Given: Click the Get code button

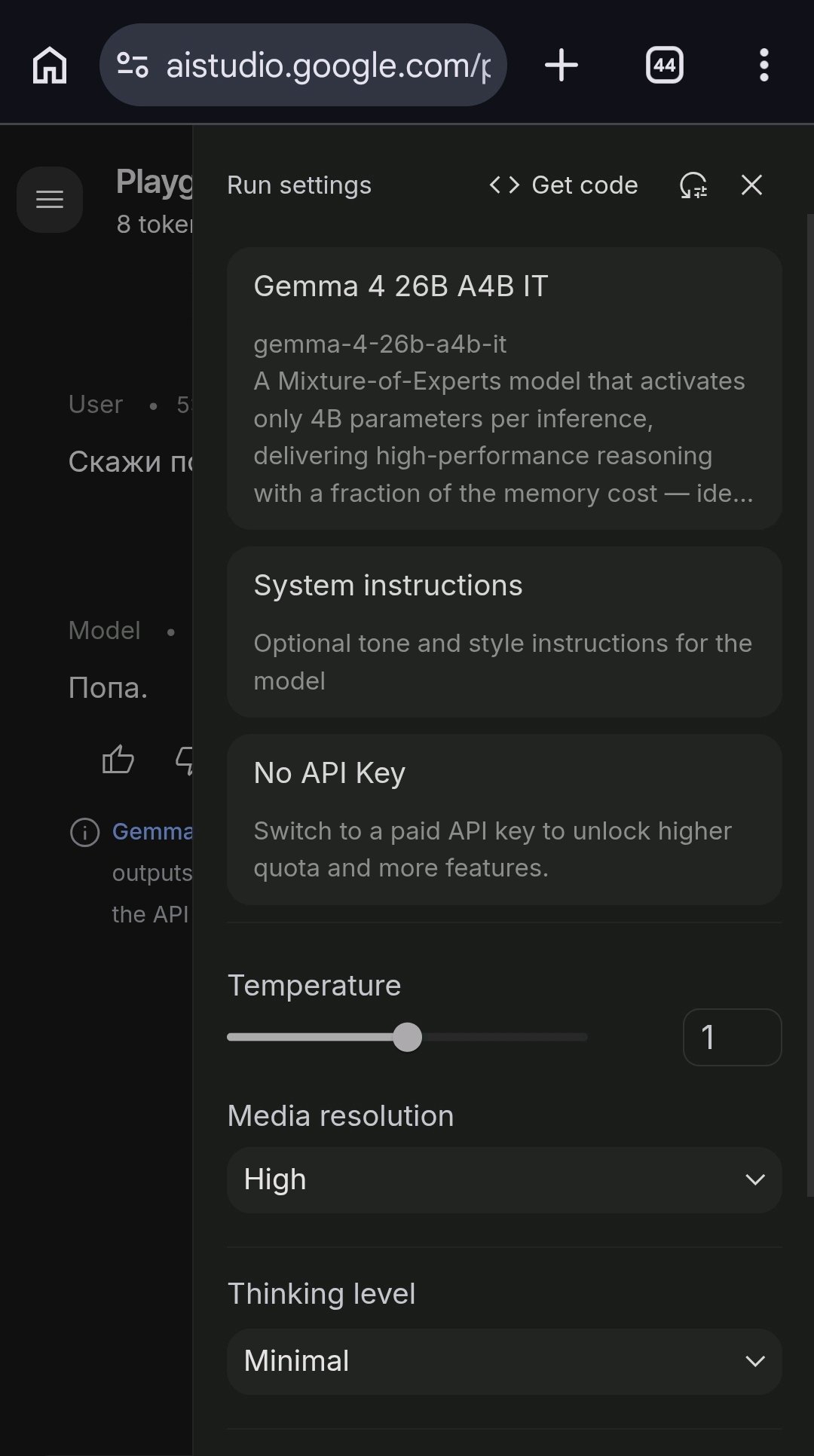Looking at the screenshot, I should [564, 185].
